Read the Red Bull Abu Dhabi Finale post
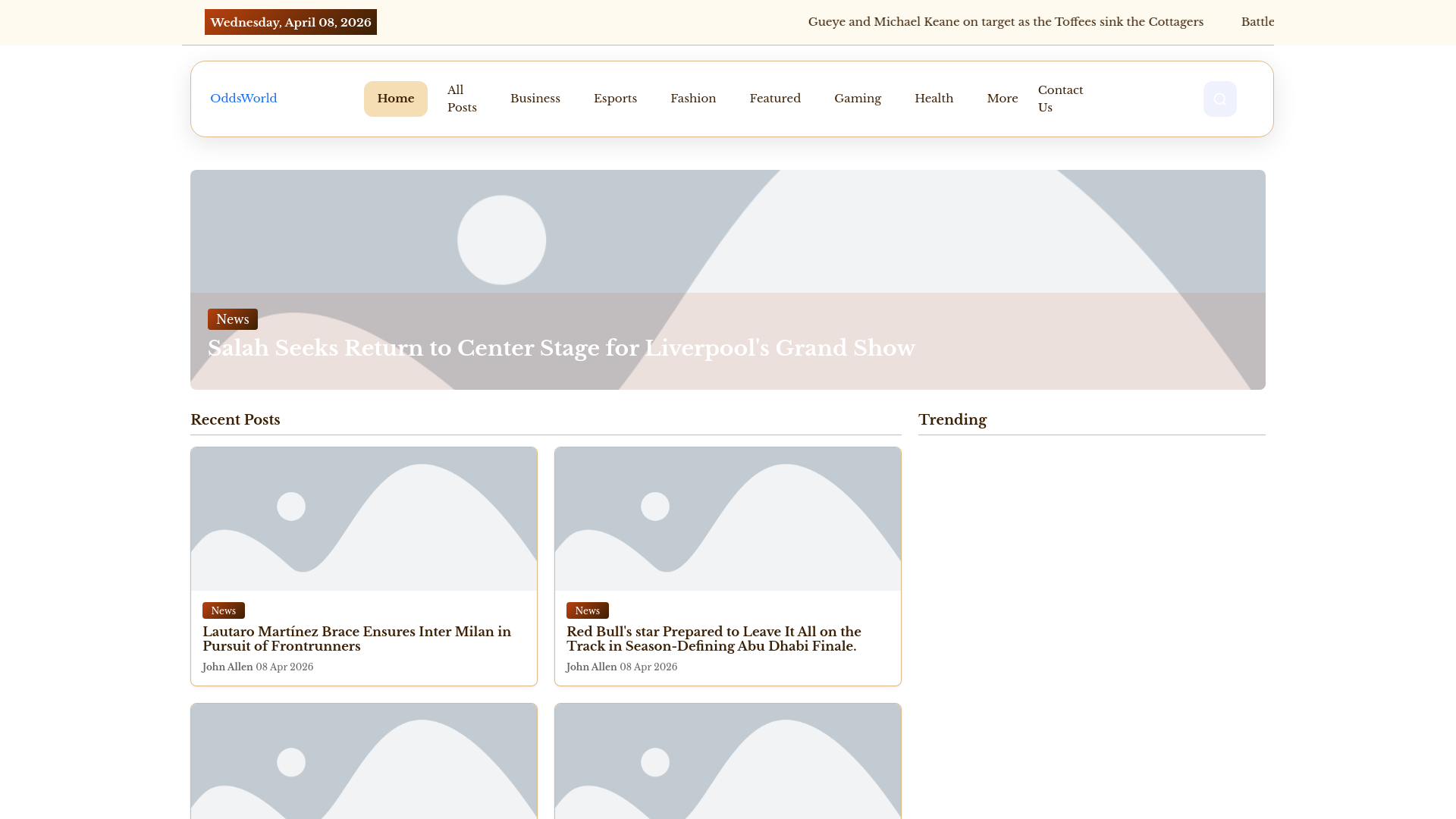This screenshot has height=819, width=1456. (713, 639)
